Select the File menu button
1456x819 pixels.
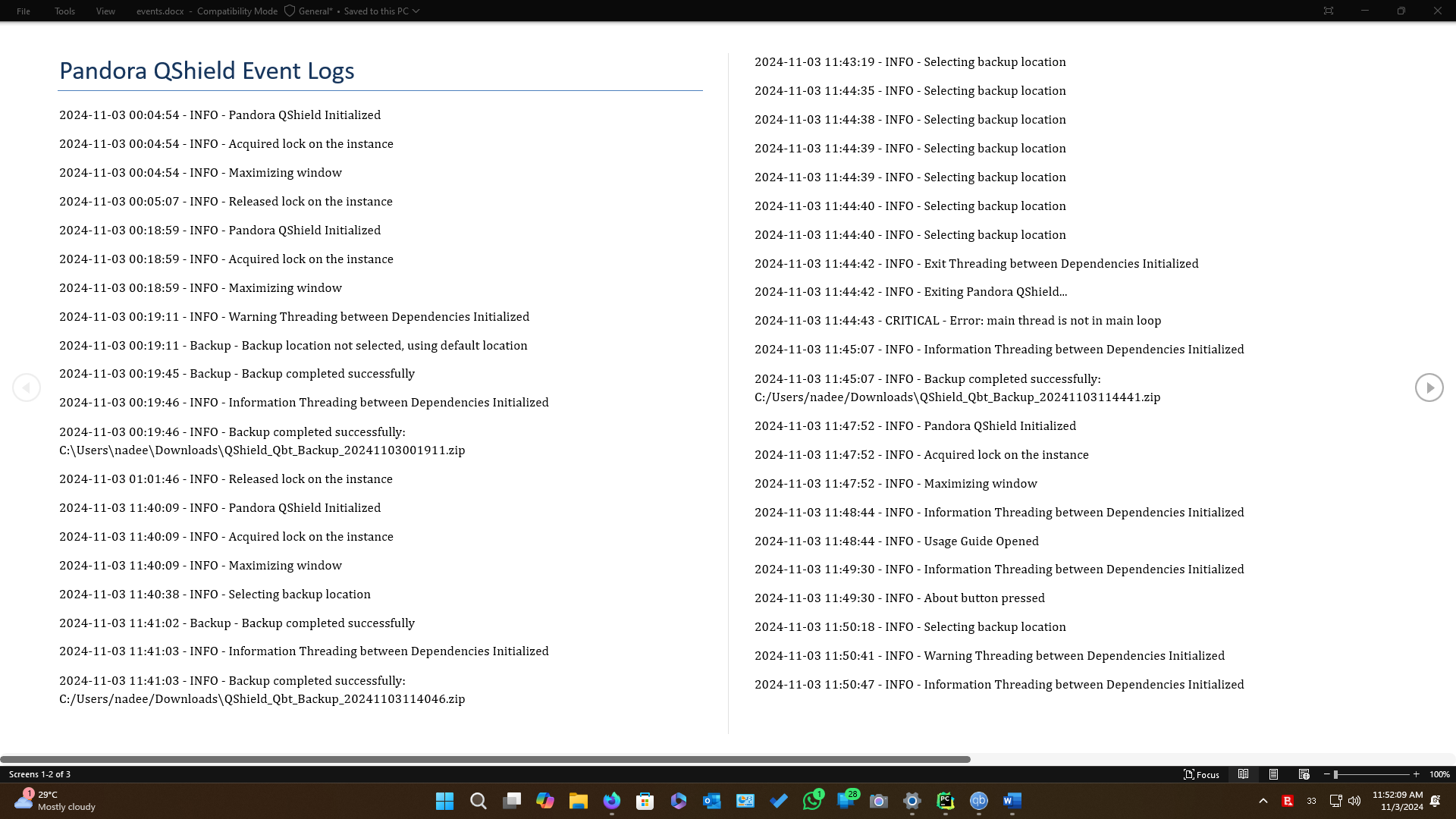point(23,11)
